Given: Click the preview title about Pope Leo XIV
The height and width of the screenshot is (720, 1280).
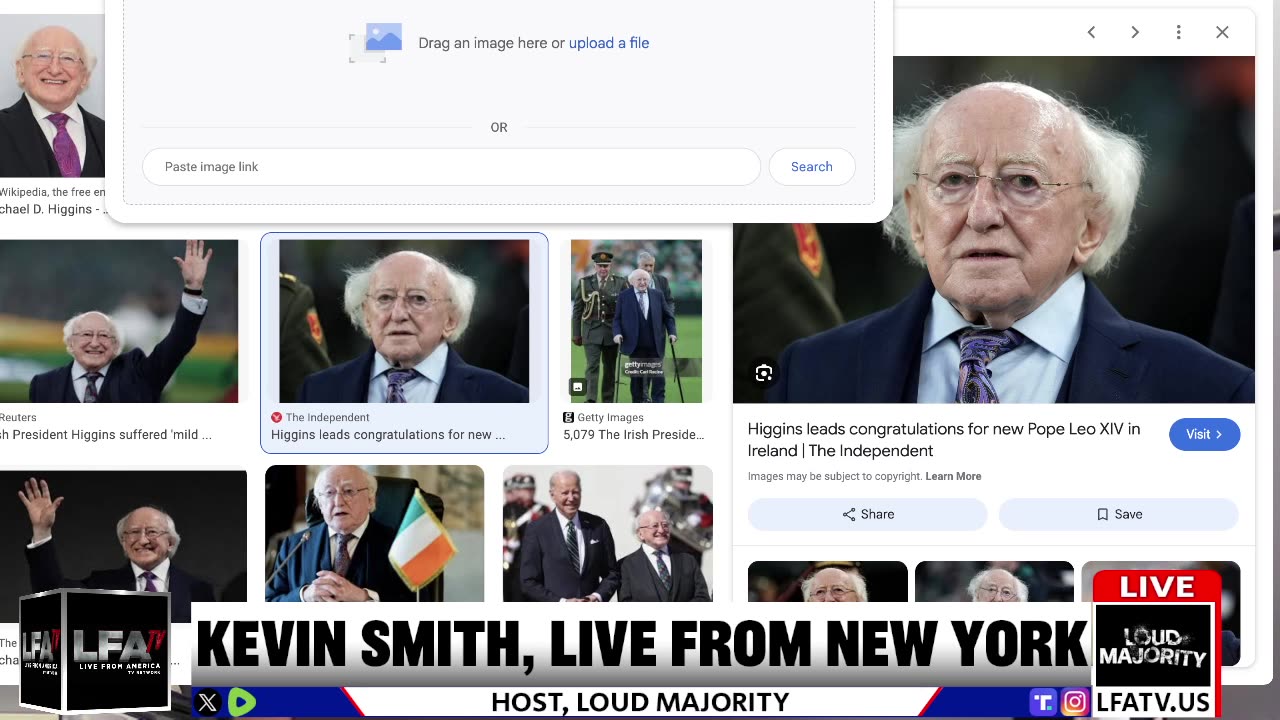Looking at the screenshot, I should pos(944,440).
